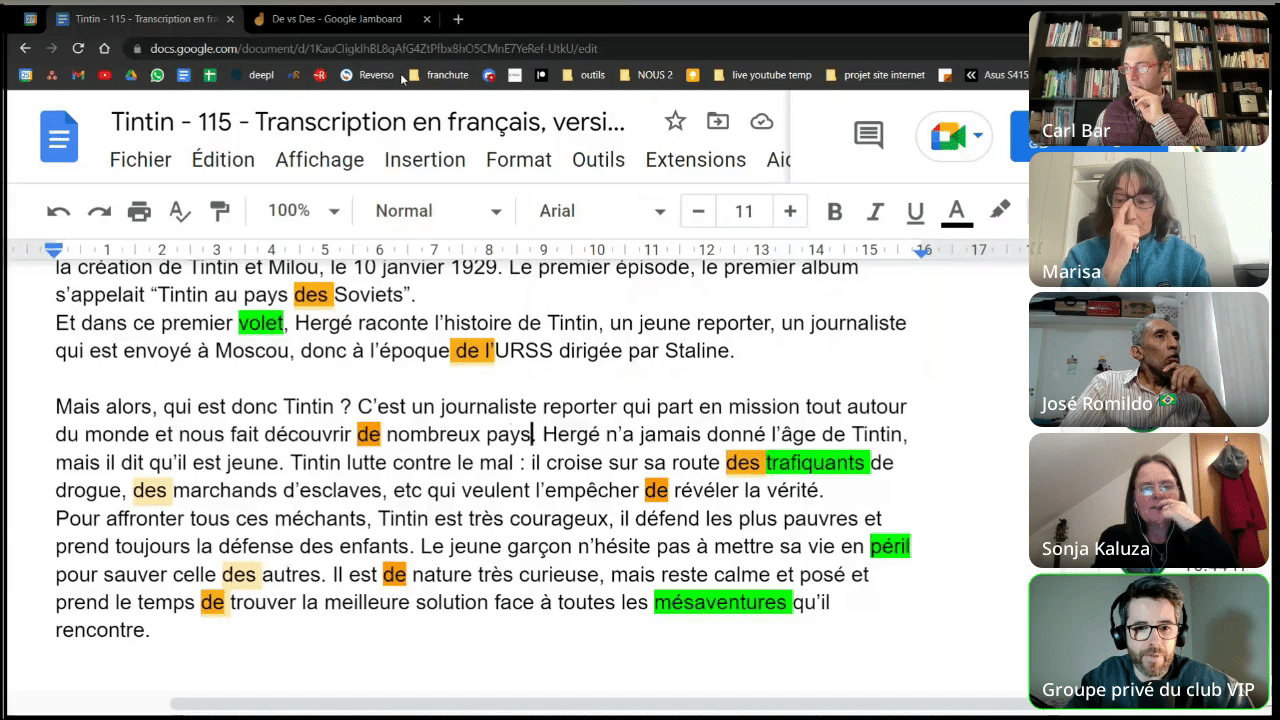Open live youtube temp bookmark folder

(763, 75)
